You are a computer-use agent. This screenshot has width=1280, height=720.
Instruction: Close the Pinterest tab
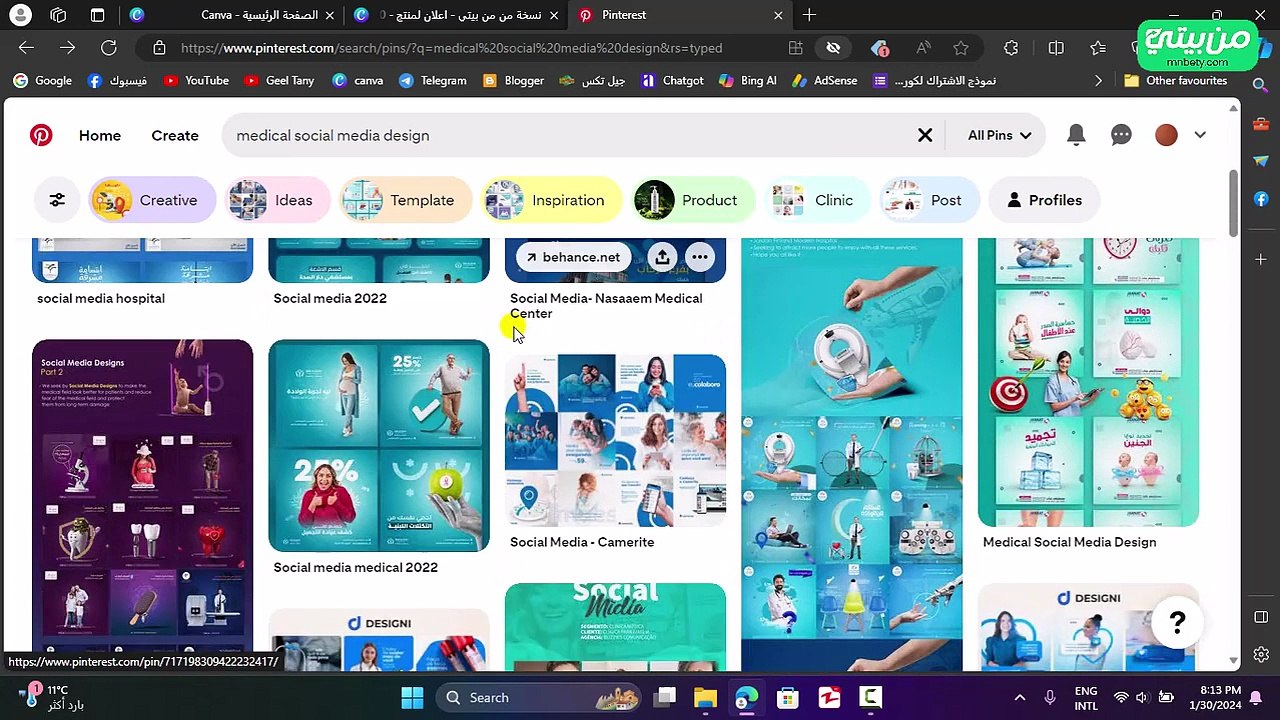point(778,15)
